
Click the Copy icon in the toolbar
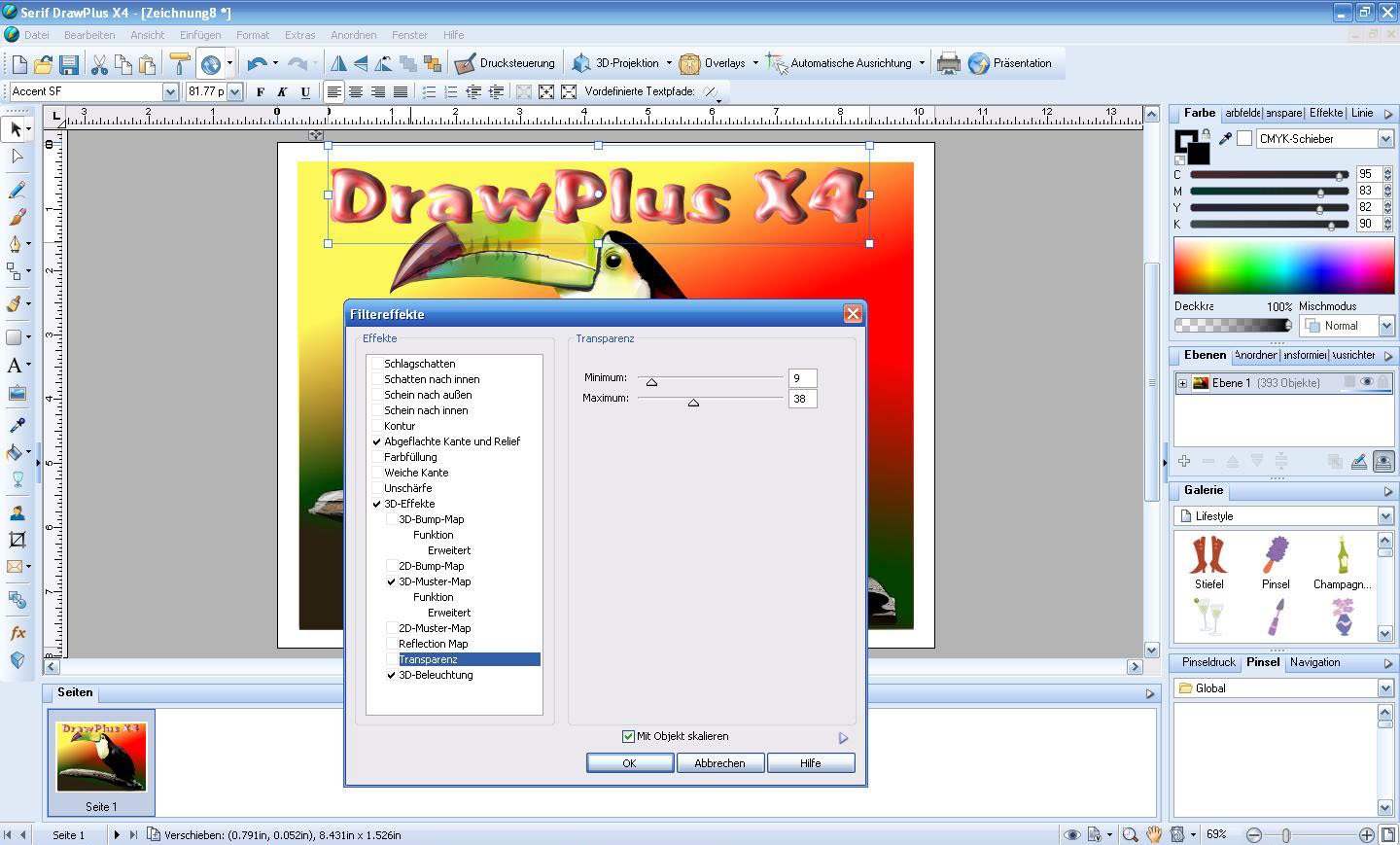[123, 64]
